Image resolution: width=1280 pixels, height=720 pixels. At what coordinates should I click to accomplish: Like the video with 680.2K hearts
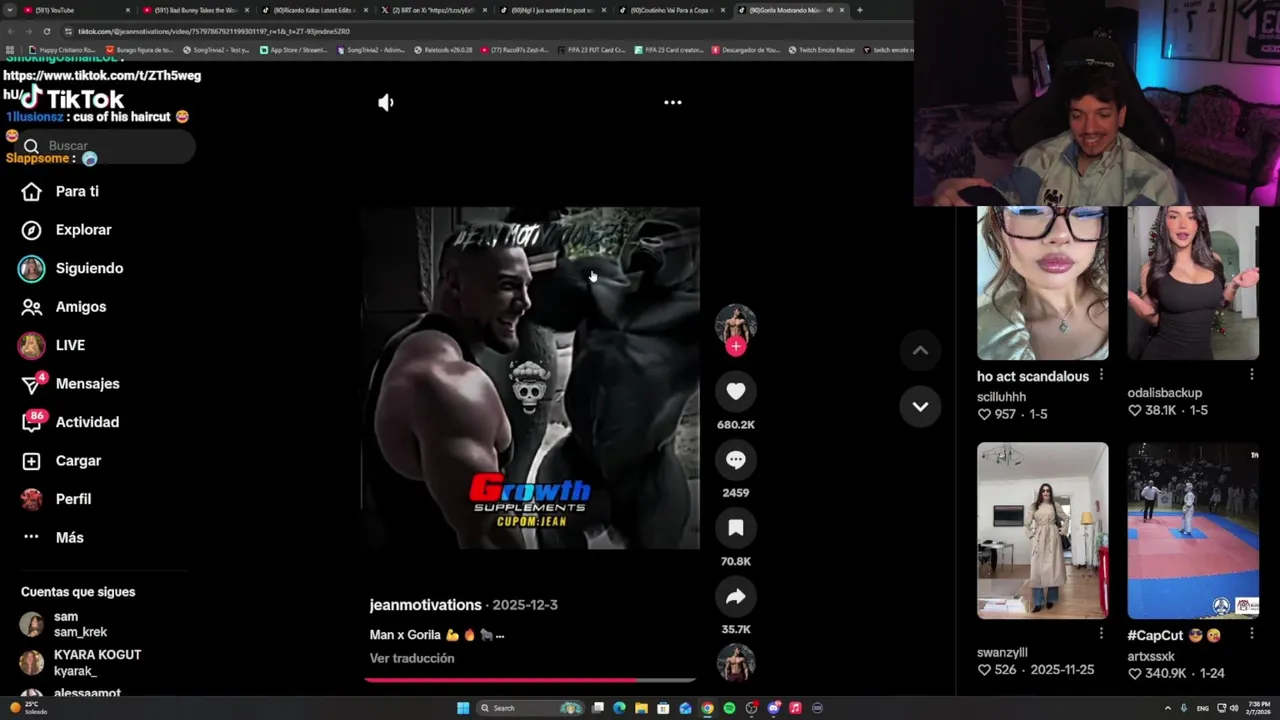click(x=736, y=391)
